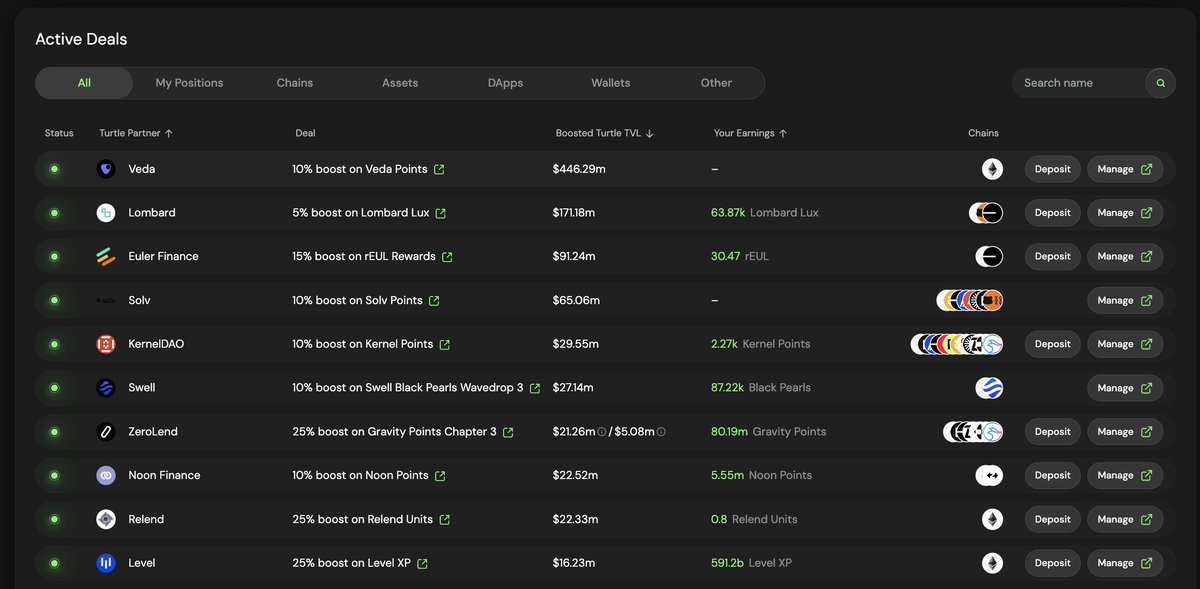Click Deposit for Euler Finance
Screen dimensions: 1200x589
click(x=1052, y=257)
